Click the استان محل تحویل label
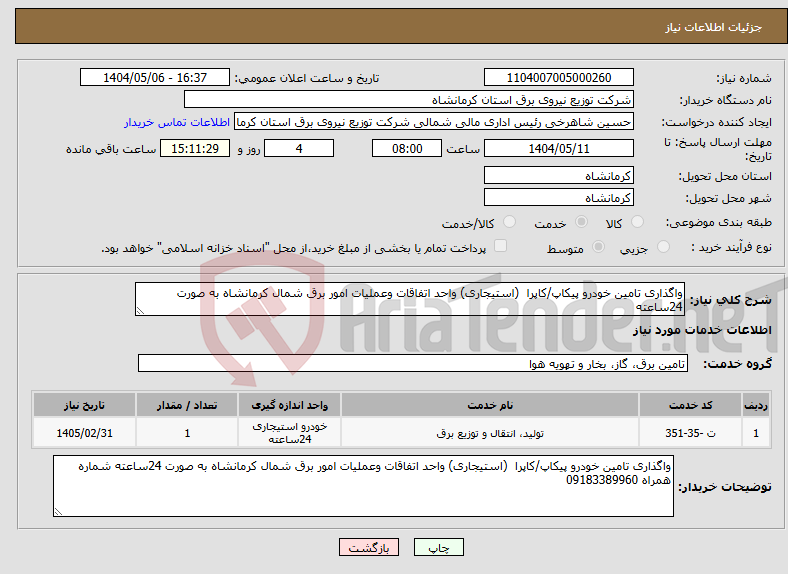This screenshot has height=574, width=788. (725, 176)
